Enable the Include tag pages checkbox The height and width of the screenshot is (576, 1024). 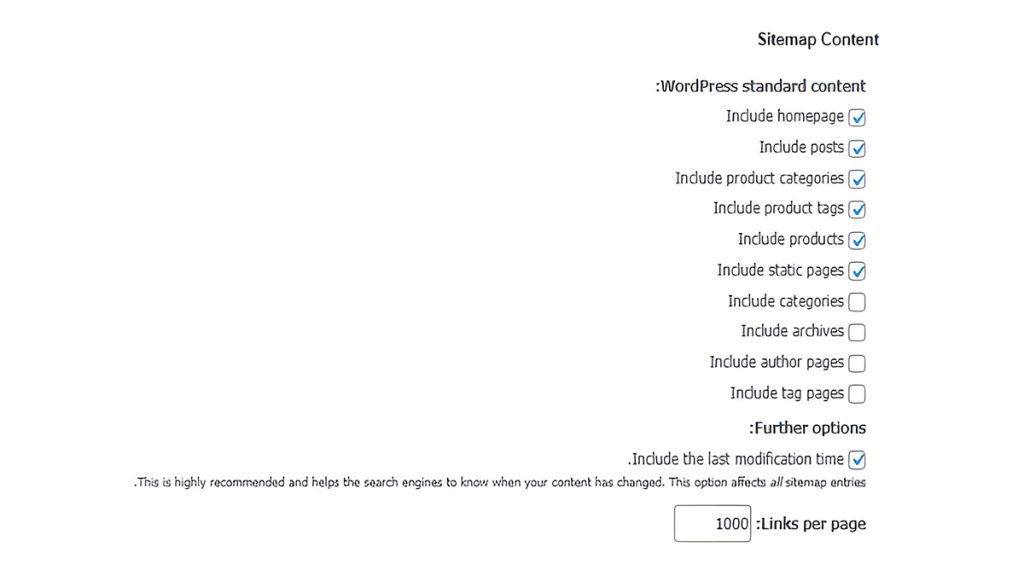tap(857, 394)
